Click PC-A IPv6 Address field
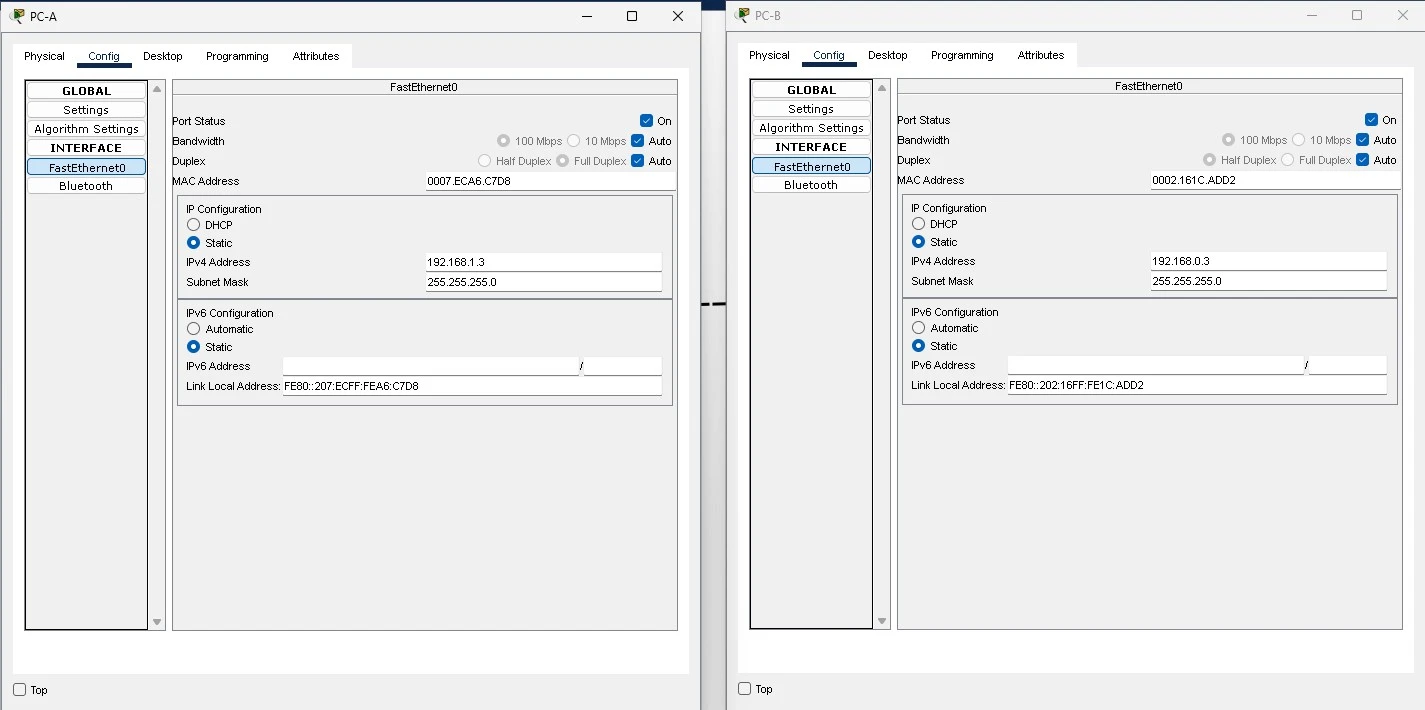 (431, 366)
